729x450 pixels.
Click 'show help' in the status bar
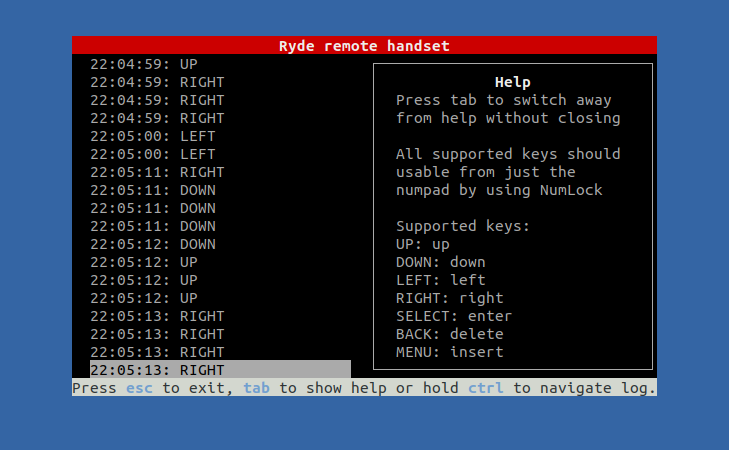345,388
